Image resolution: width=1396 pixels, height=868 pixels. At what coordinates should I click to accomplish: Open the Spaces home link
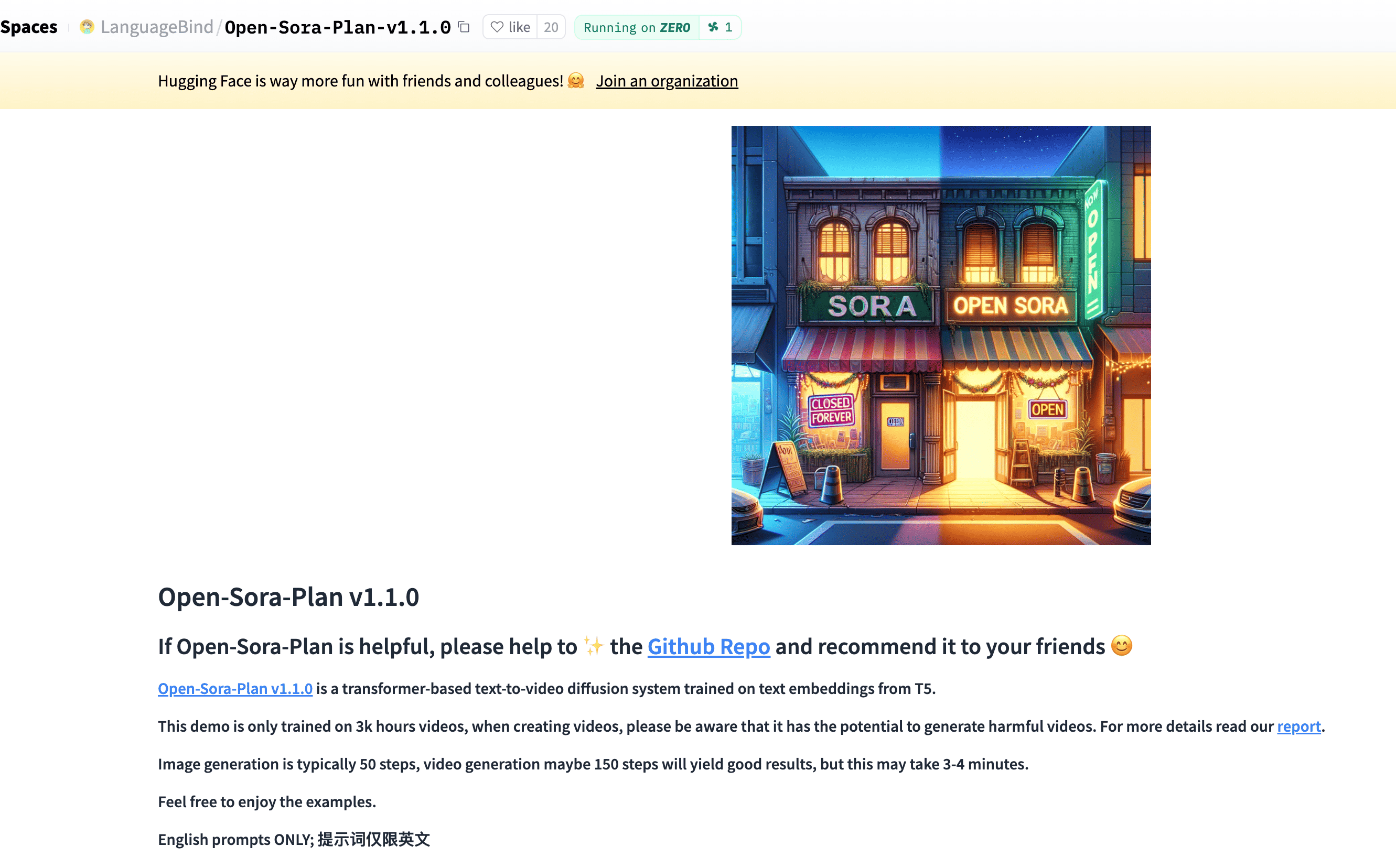pyautogui.click(x=29, y=27)
